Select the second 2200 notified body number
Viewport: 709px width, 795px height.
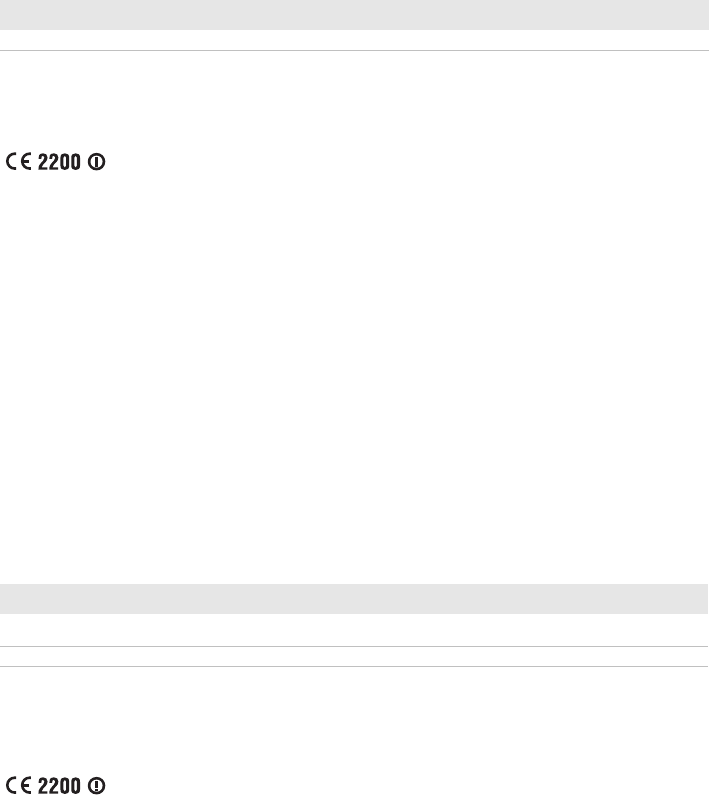coord(59,785)
